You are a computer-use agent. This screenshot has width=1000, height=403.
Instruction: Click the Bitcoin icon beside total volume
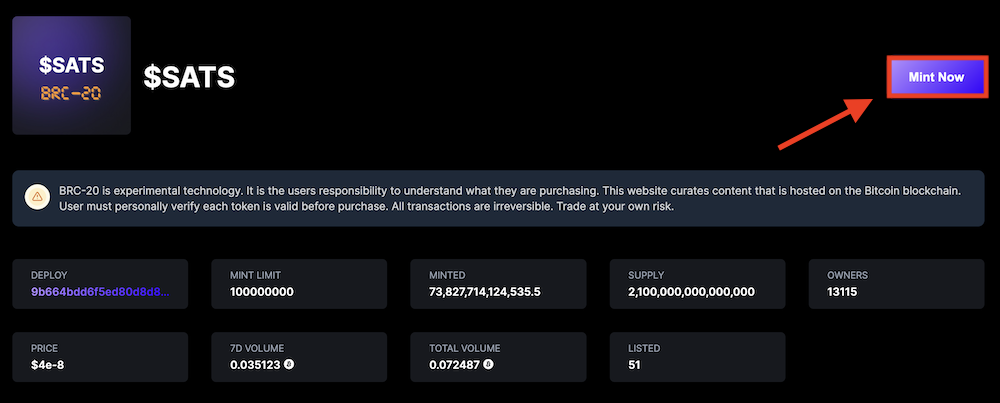pyautogui.click(x=489, y=365)
